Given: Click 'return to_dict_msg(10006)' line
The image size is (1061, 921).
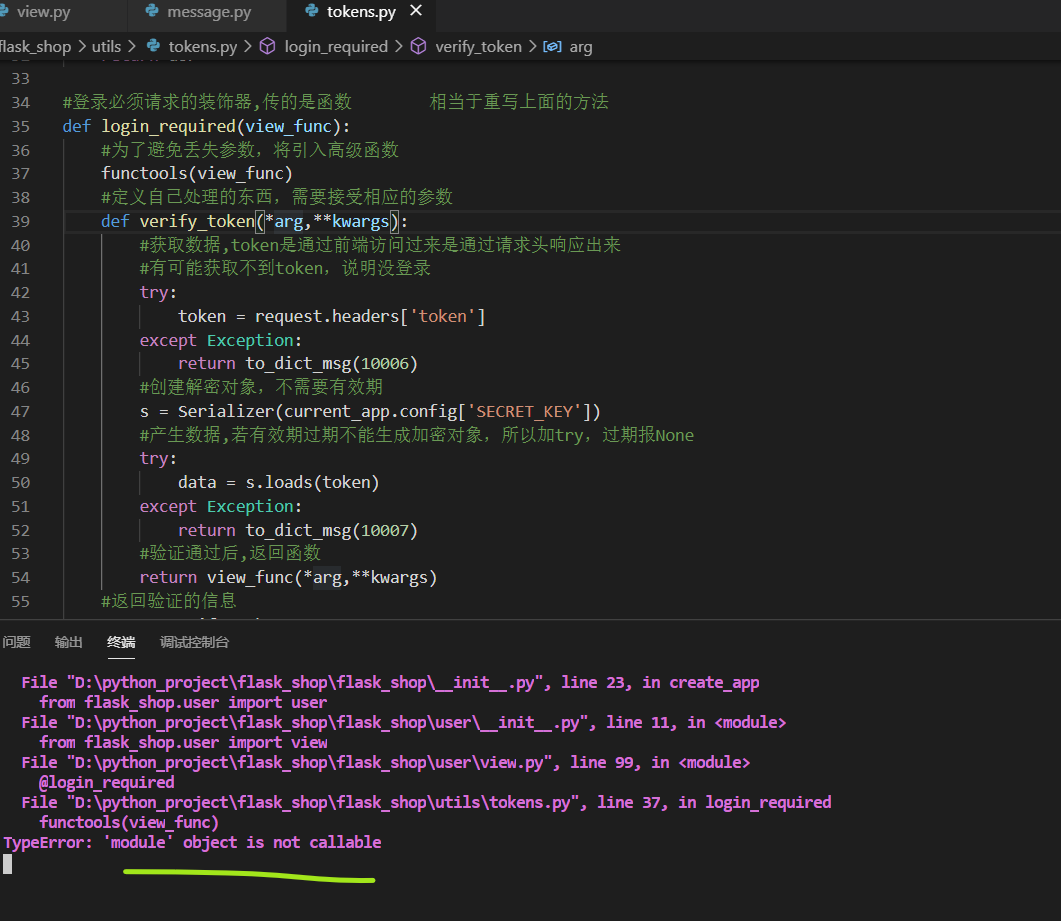Looking at the screenshot, I should (298, 364).
